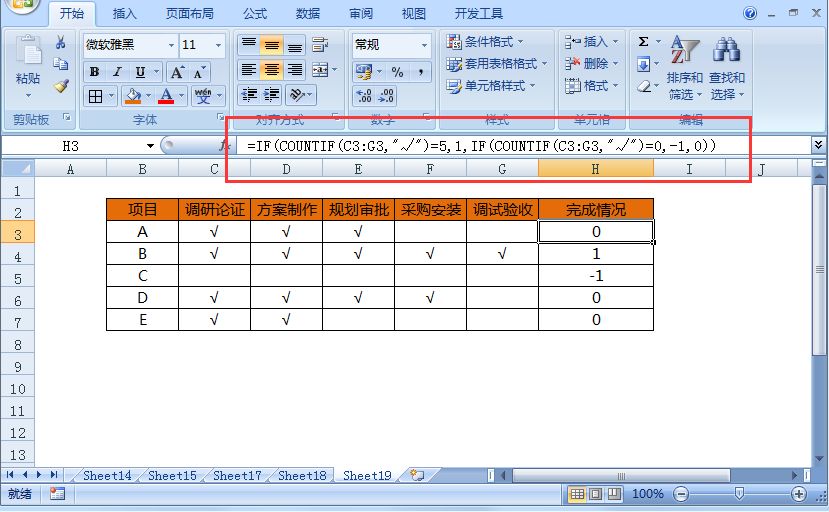Select the Format Painter brush
Screen dimensions: 829x512
pyautogui.click(x=61, y=86)
